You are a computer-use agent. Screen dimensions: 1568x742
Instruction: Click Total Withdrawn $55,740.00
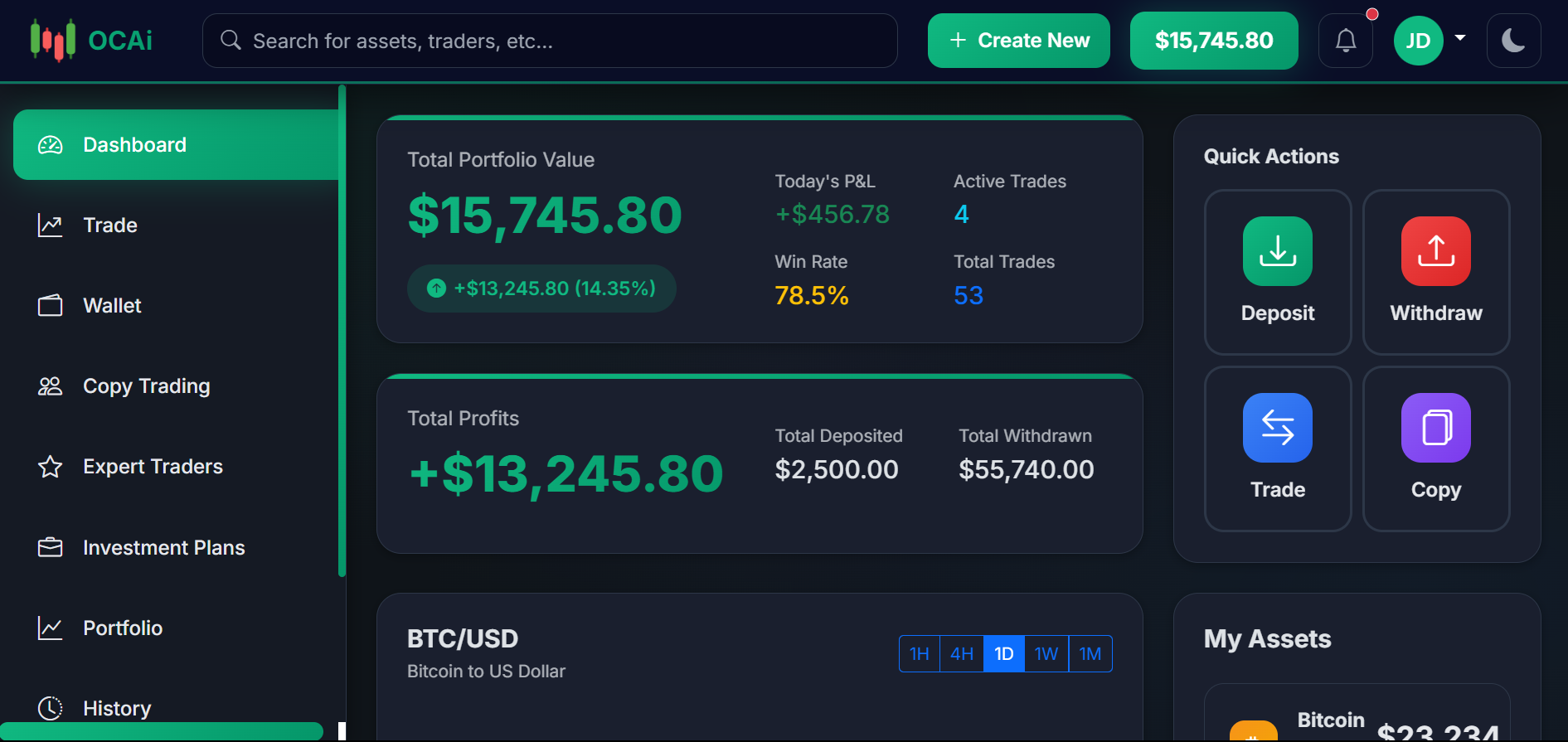tap(1027, 470)
